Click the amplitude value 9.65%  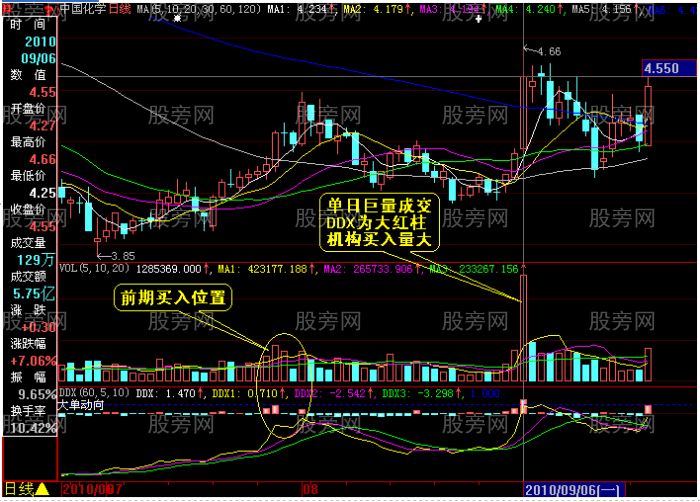click(37, 394)
